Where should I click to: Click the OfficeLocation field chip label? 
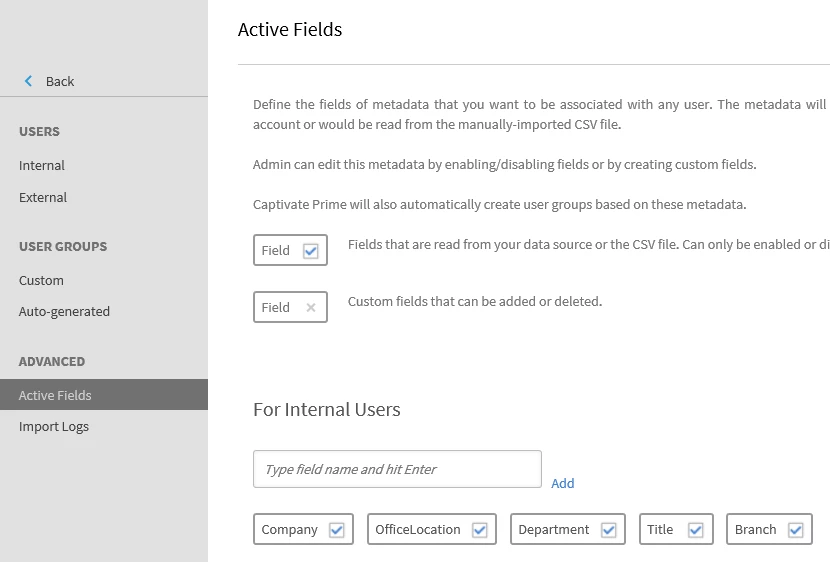point(418,530)
